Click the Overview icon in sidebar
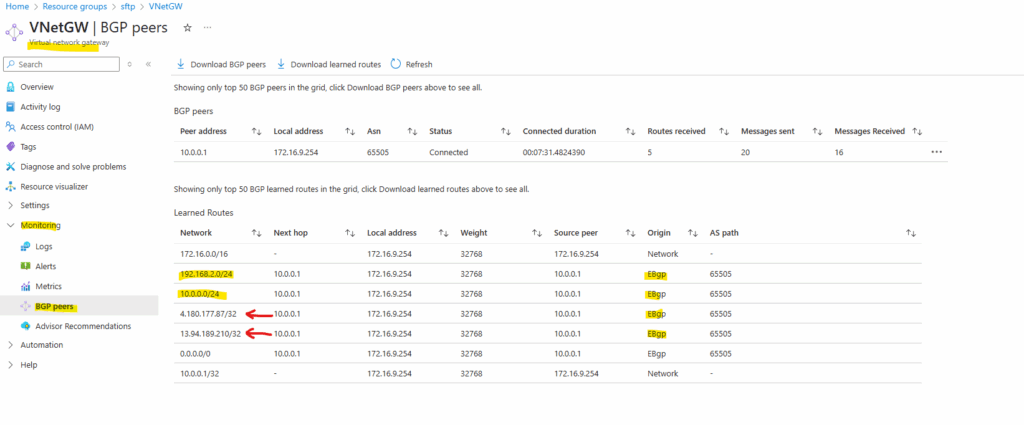1024x425 pixels. pos(11,87)
